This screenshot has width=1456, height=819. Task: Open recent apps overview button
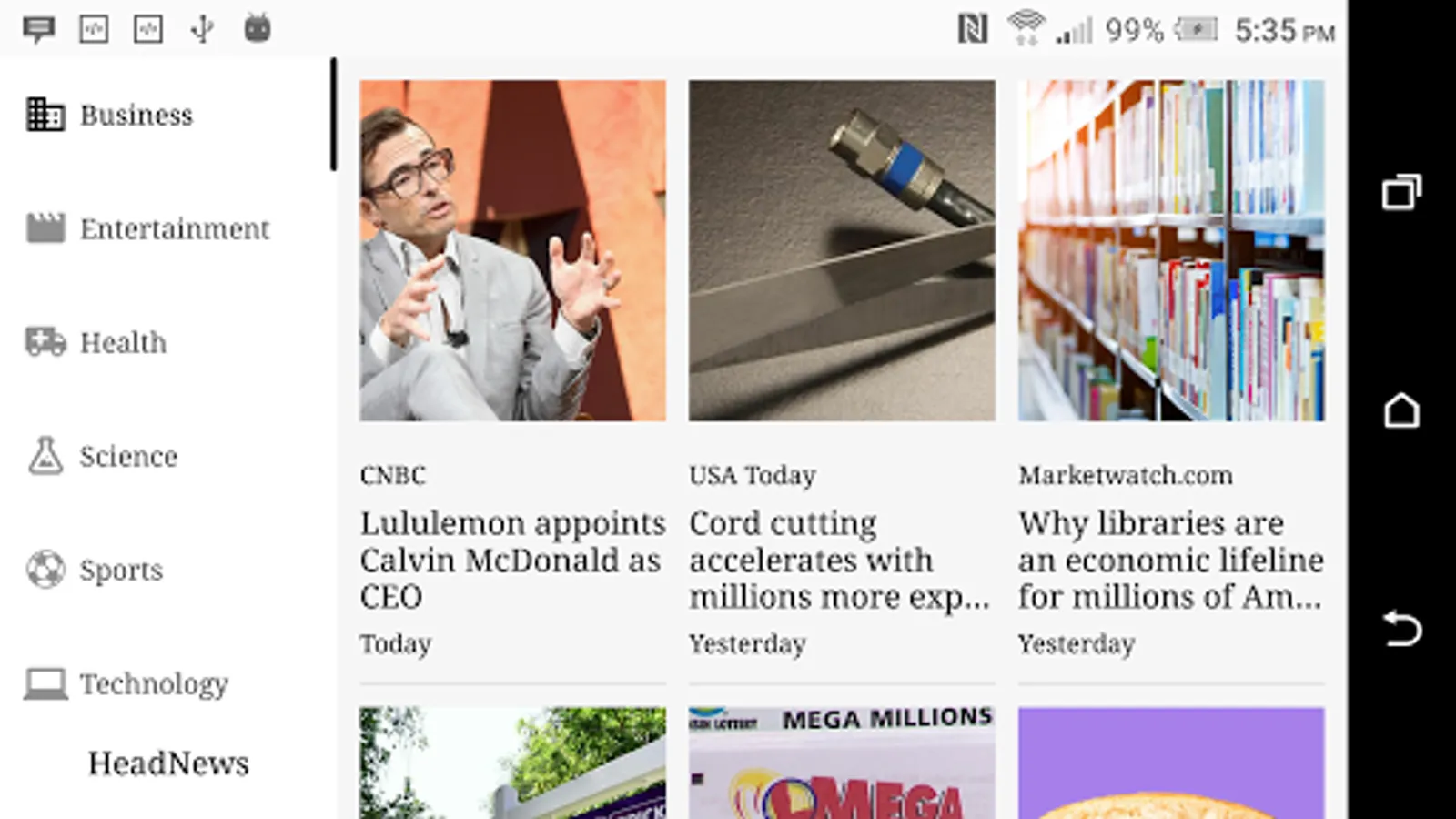click(1401, 192)
